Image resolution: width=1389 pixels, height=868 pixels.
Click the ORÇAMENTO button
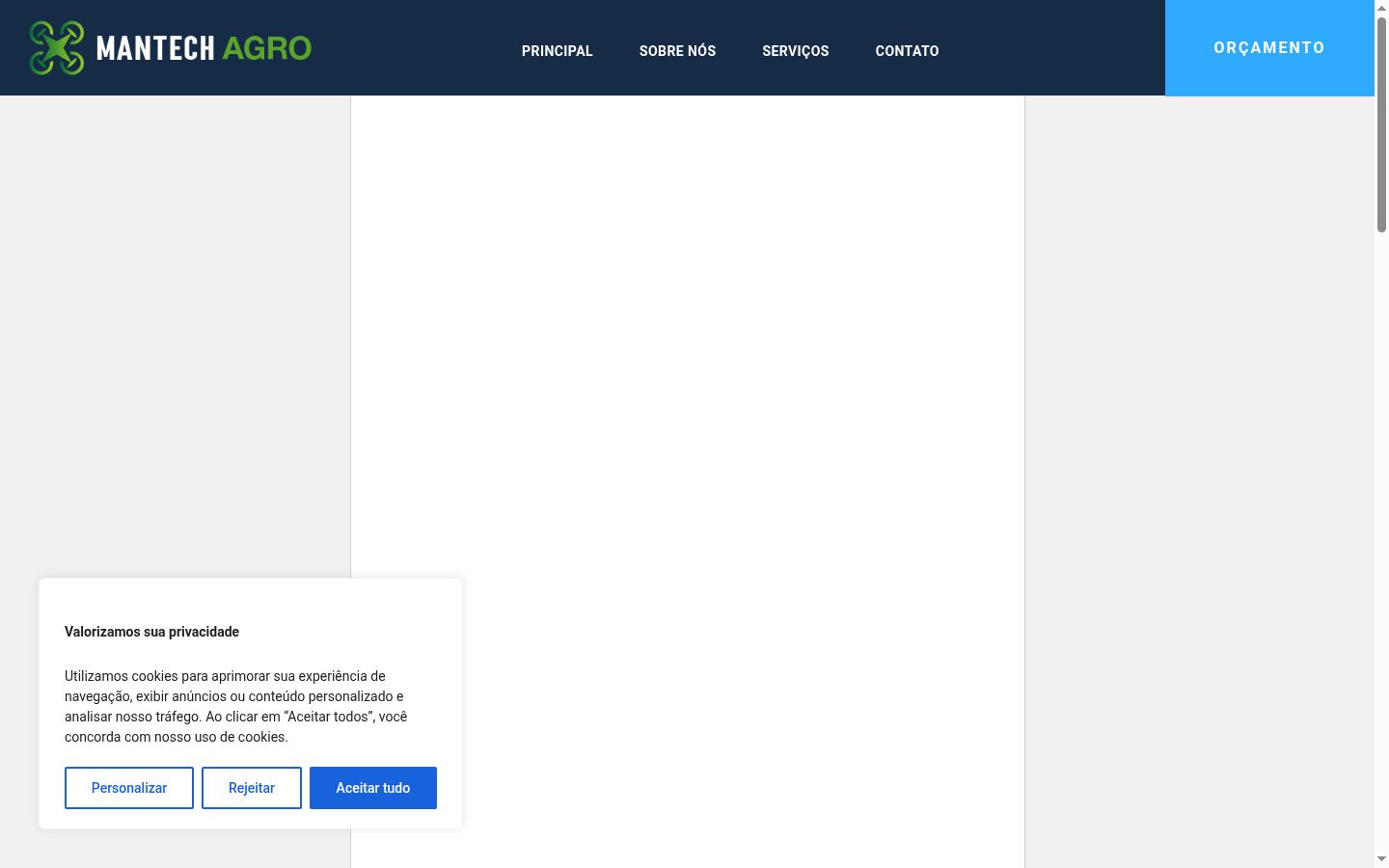click(1269, 48)
